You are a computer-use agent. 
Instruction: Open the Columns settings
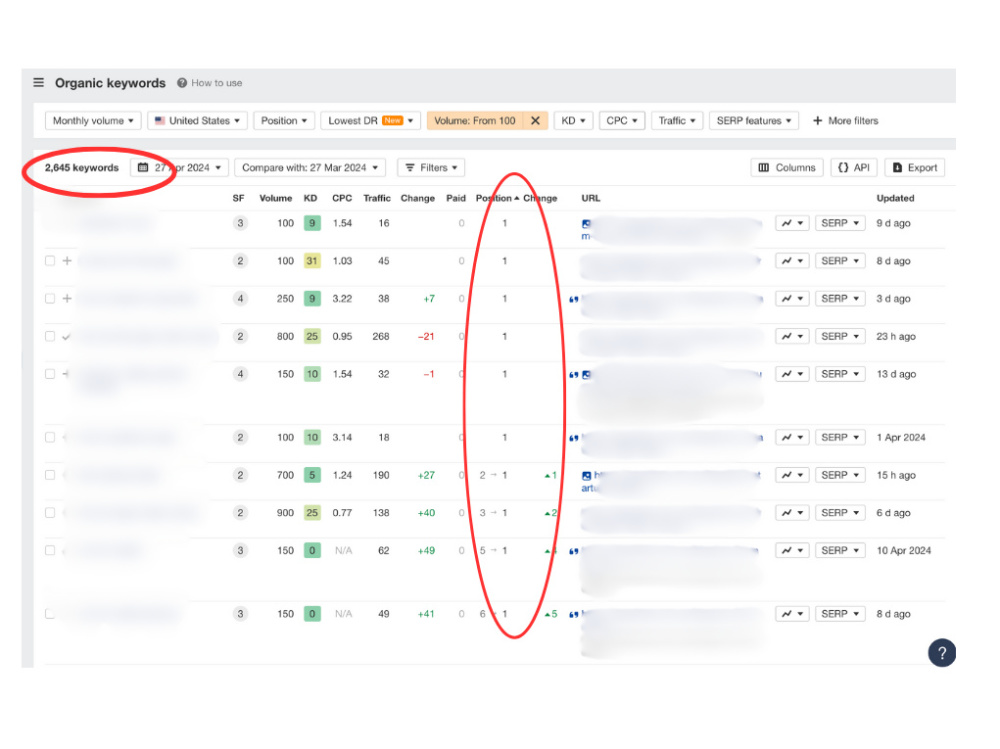pyautogui.click(x=787, y=168)
